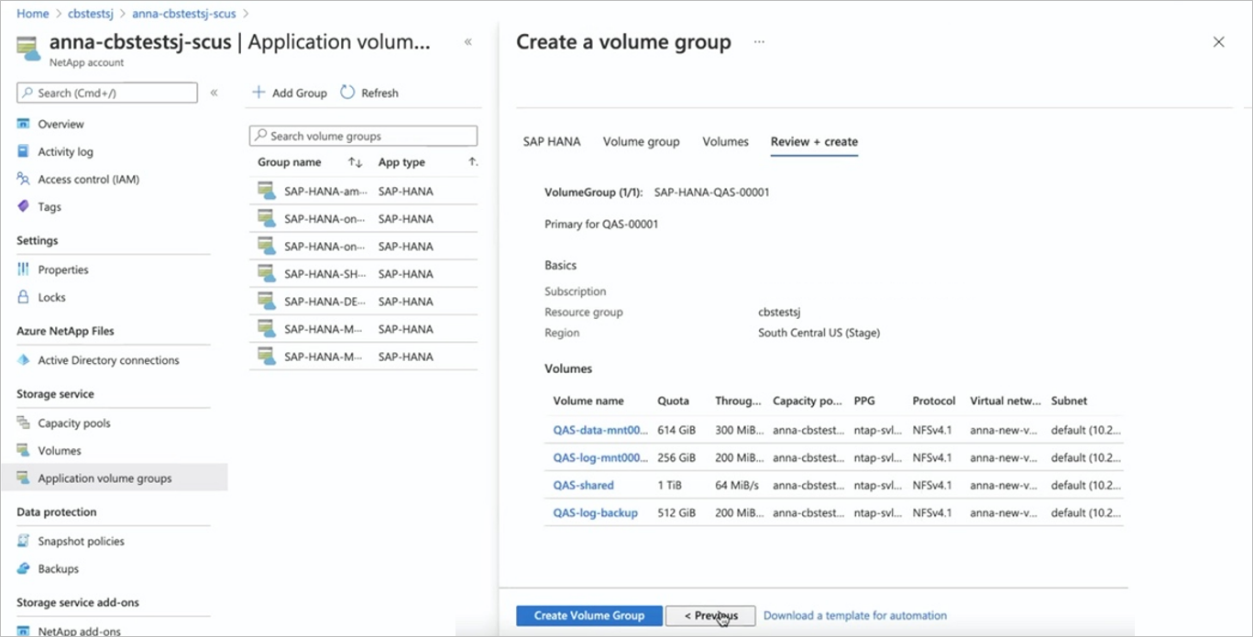
Task: Click the Capacity pools icon
Action: click(24, 423)
